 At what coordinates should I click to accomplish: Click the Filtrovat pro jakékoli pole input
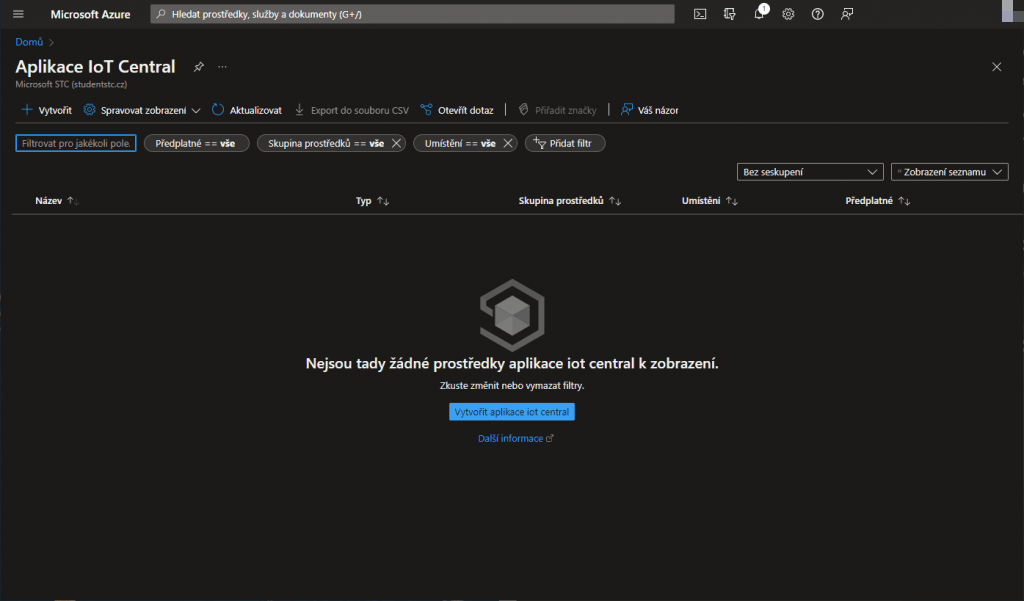tap(76, 144)
